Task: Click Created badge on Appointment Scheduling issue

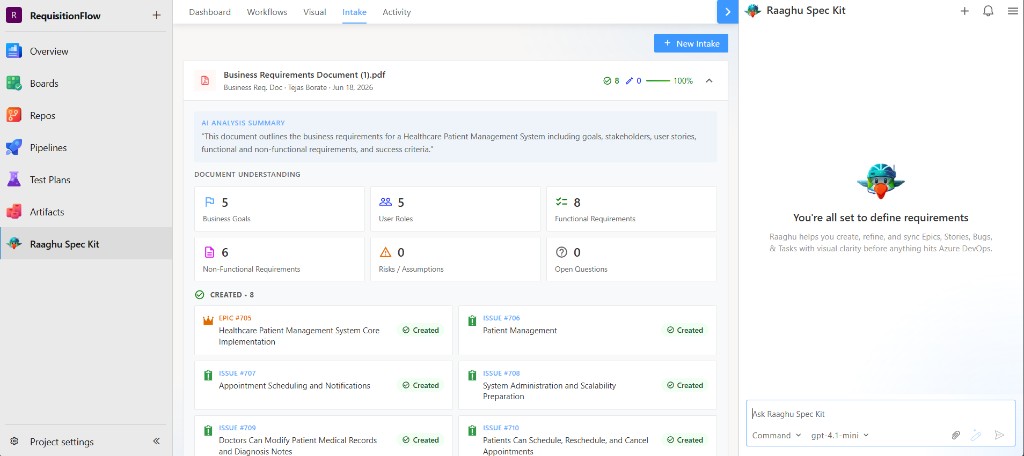Action: pos(421,385)
